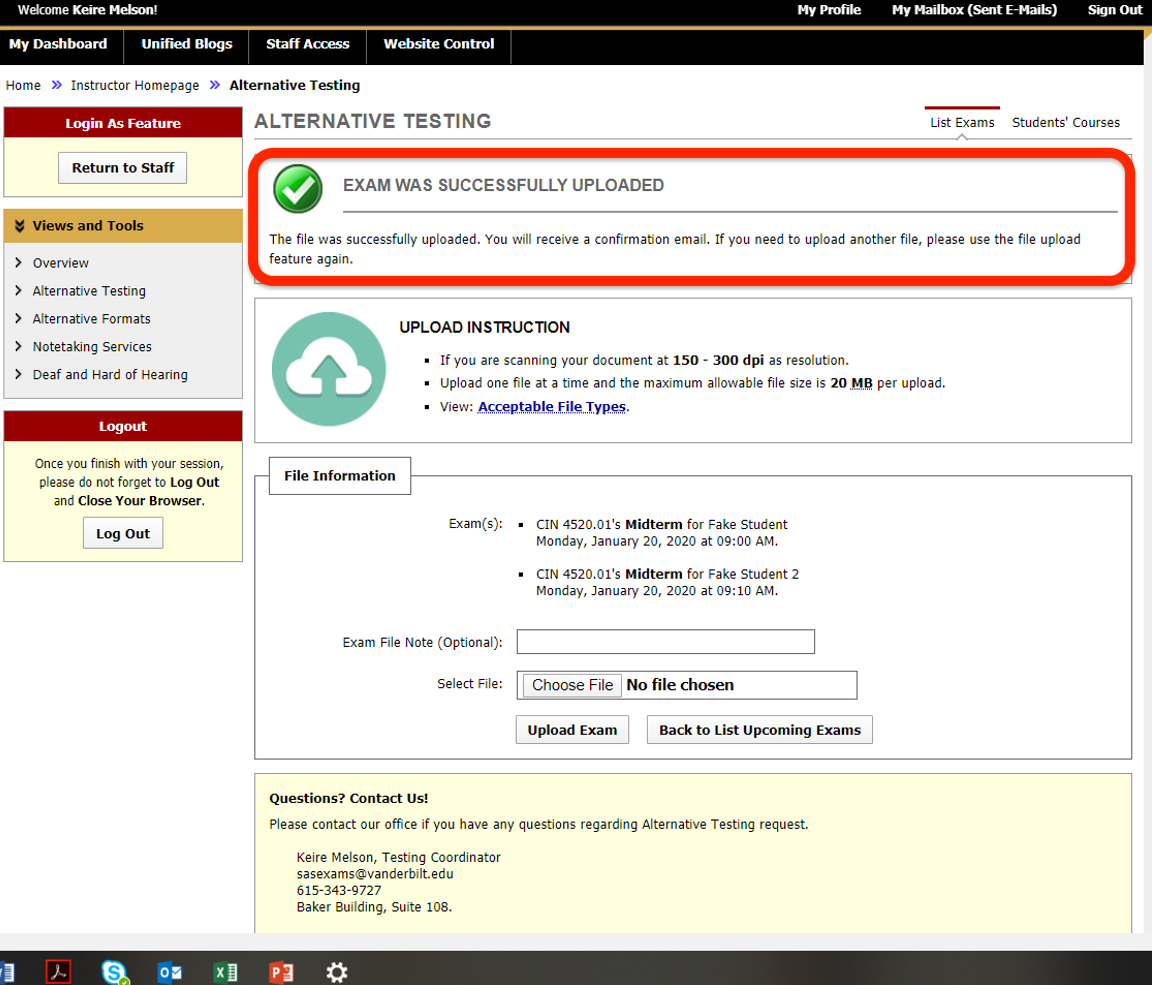1152x985 pixels.
Task: Click Back to List Upcoming Exams
Action: (x=759, y=729)
